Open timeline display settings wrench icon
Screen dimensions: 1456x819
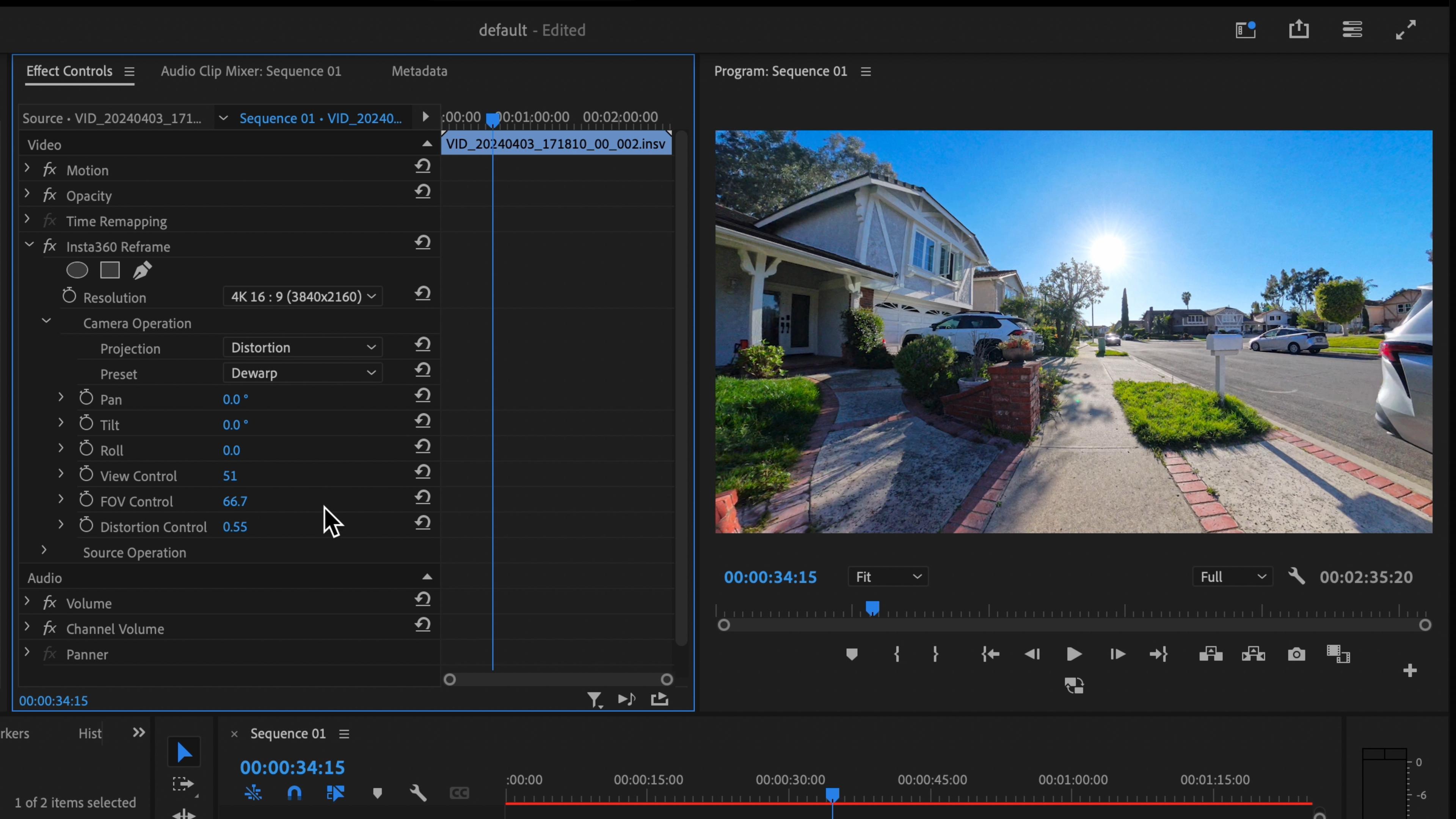pyautogui.click(x=418, y=792)
